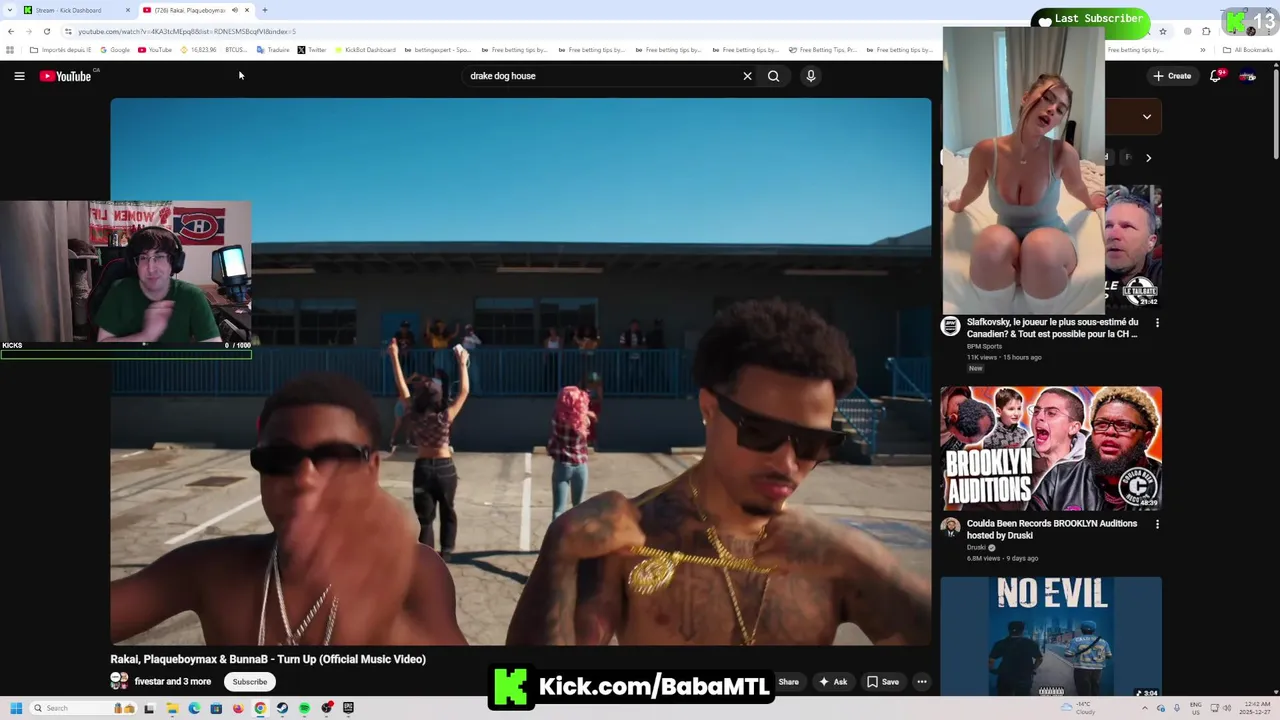Open the YouTube account avatar menu
Viewport: 1280px width, 720px height.
click(x=1248, y=76)
